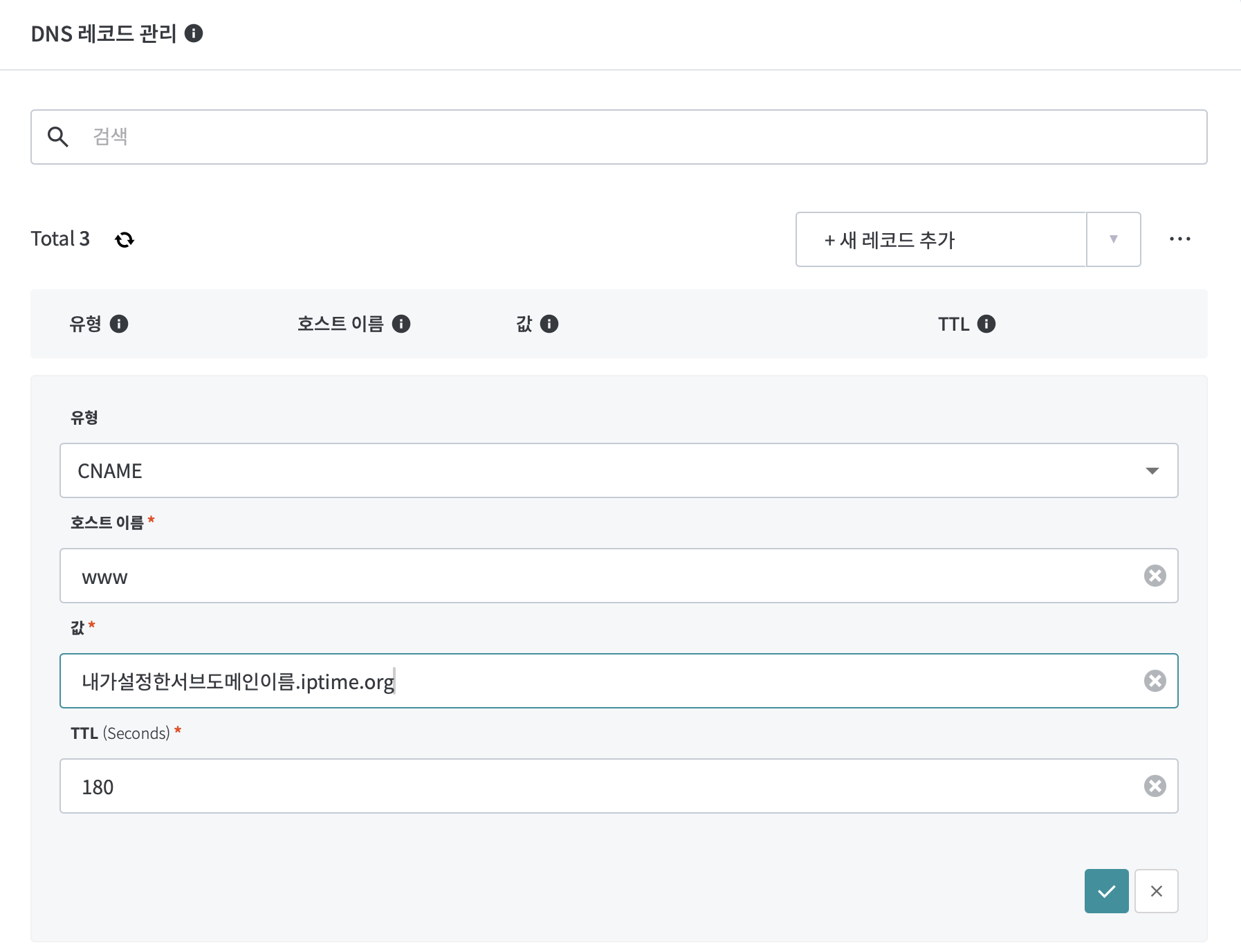Screen dimensions: 1241x952
Task: Click the search magnifier icon
Action: tap(58, 137)
